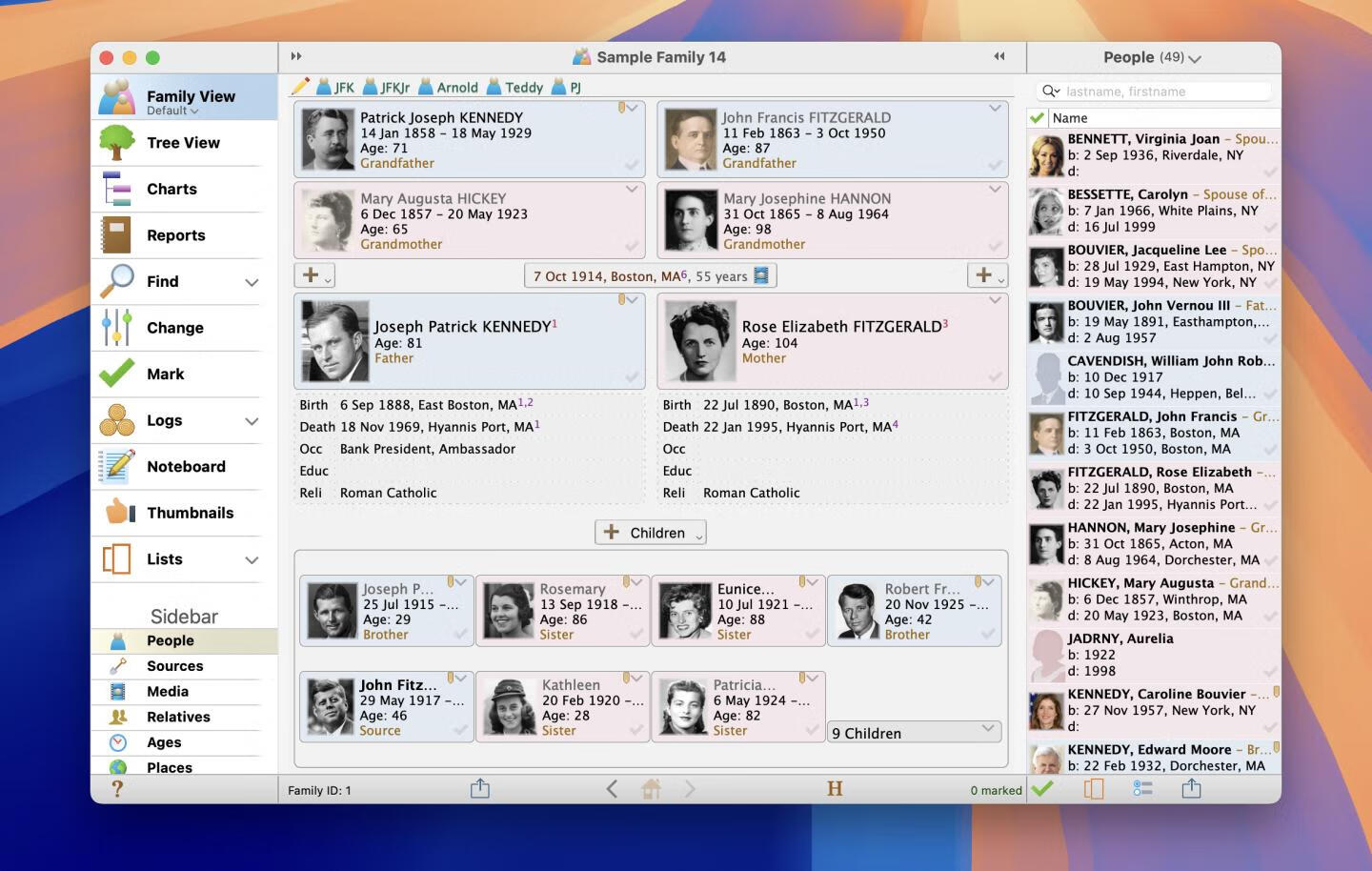Open Sources in the sidebar
Image resolution: width=1372 pixels, height=871 pixels.
176,665
